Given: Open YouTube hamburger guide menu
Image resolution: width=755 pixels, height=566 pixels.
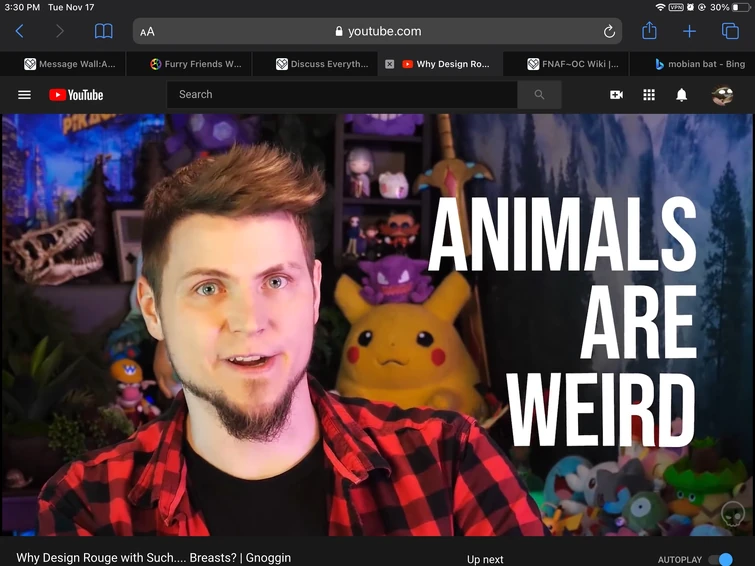Looking at the screenshot, I should pyautogui.click(x=24, y=95).
